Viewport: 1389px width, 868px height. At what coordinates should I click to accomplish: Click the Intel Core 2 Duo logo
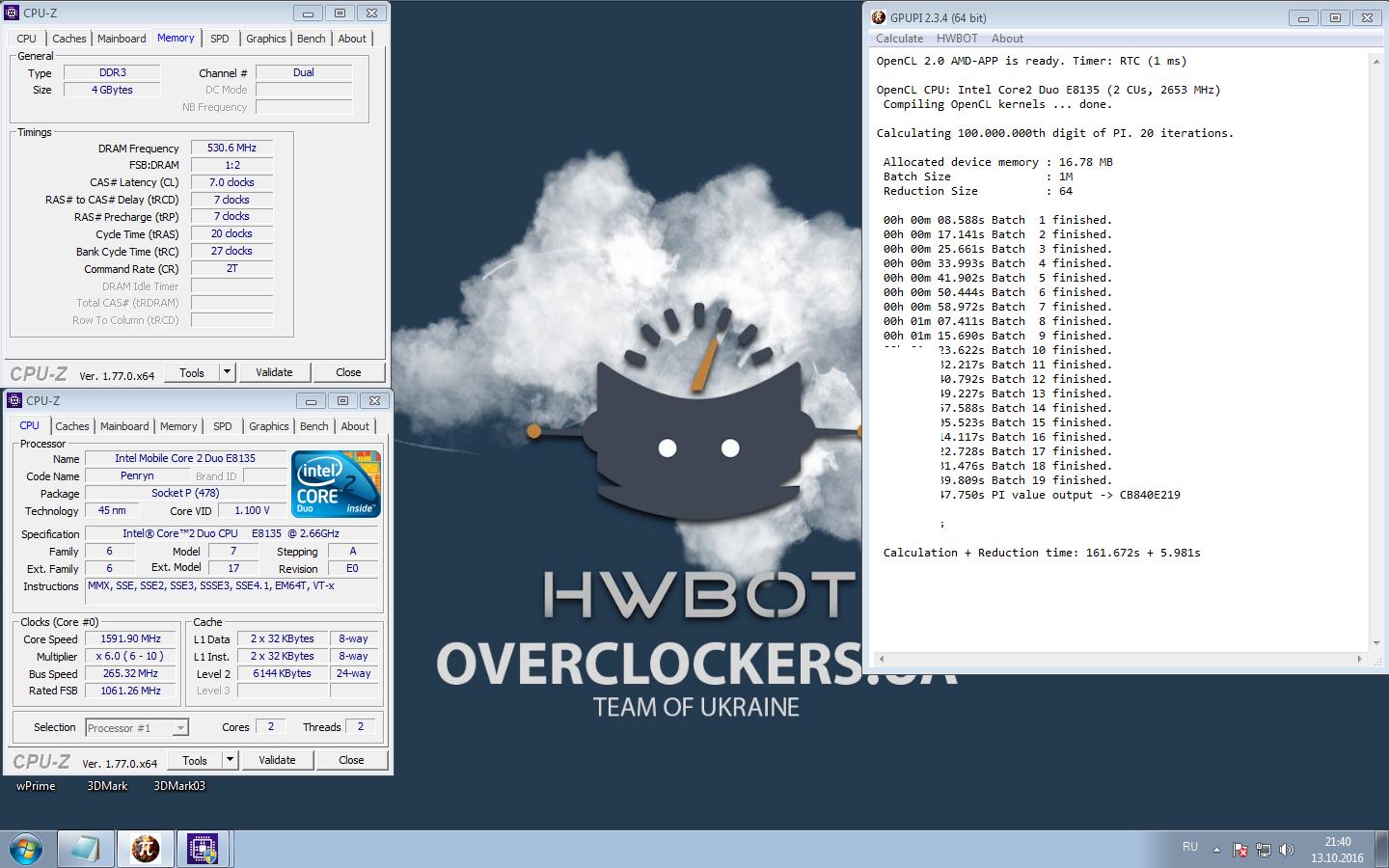click(x=337, y=484)
